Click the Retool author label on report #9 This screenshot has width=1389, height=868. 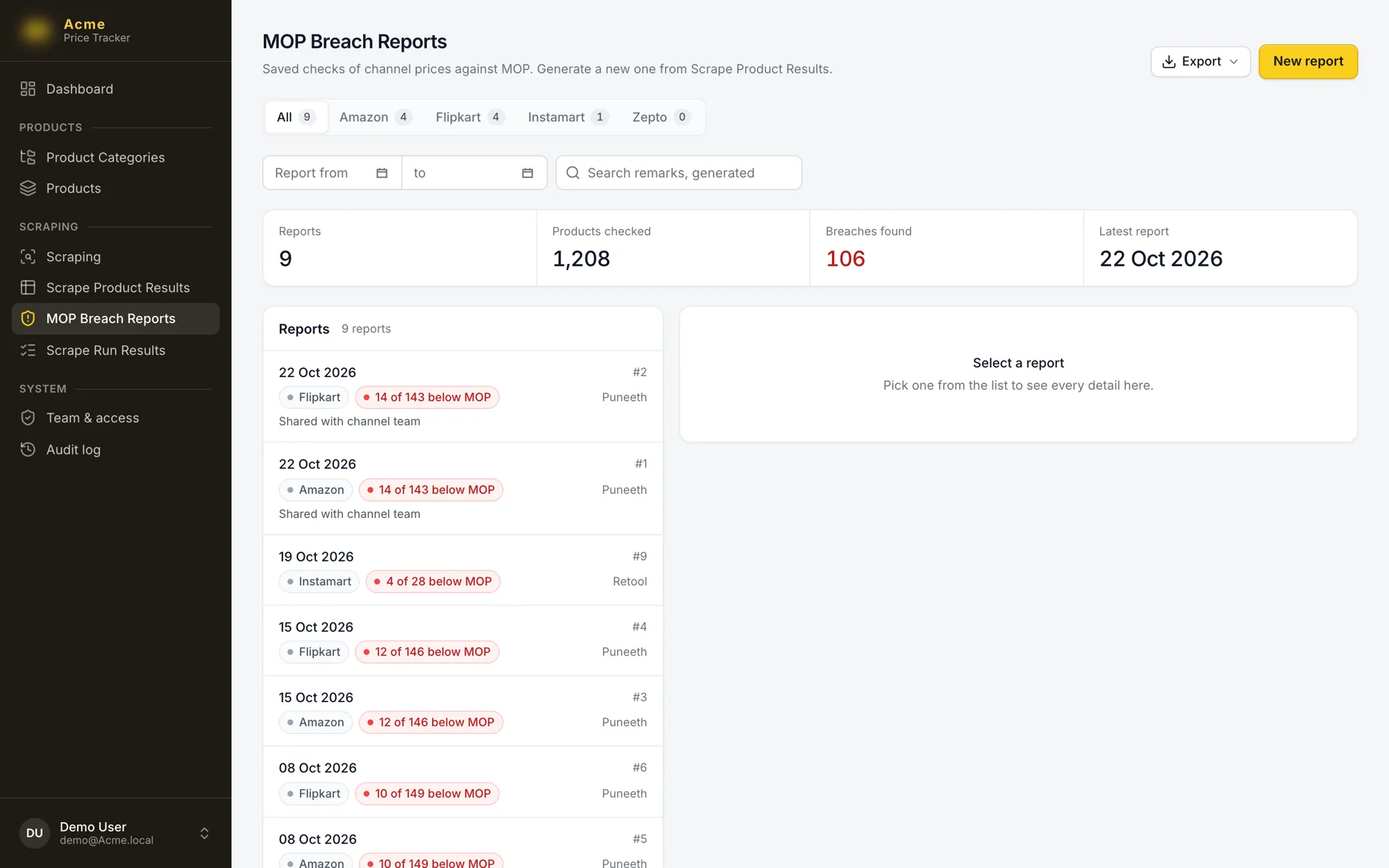click(629, 581)
